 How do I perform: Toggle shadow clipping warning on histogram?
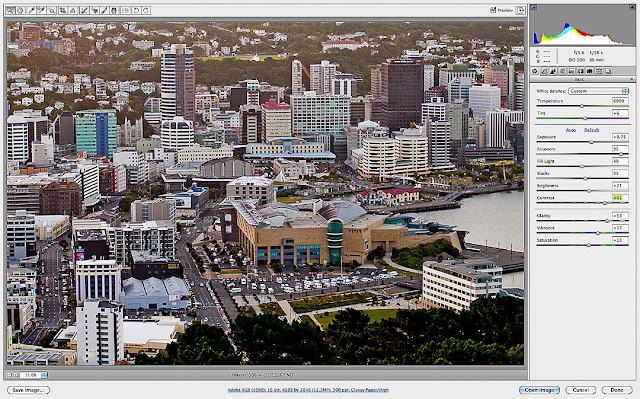[533, 7]
